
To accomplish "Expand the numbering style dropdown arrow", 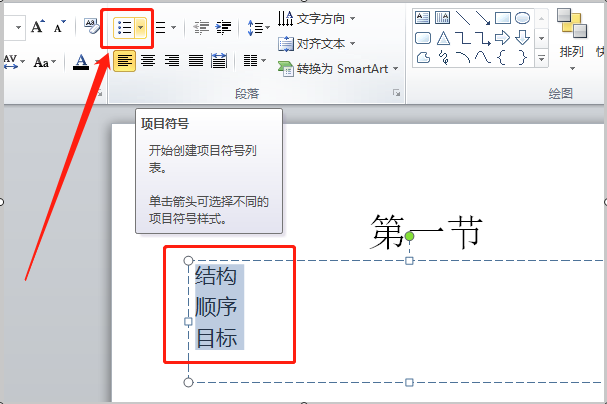I will pos(173,27).
